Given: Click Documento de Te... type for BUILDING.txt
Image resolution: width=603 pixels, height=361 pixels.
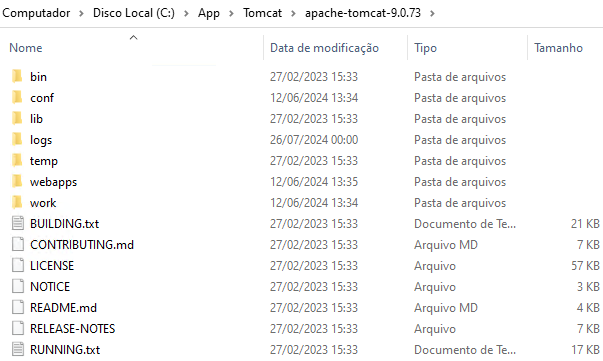Looking at the screenshot, I should tap(465, 223).
